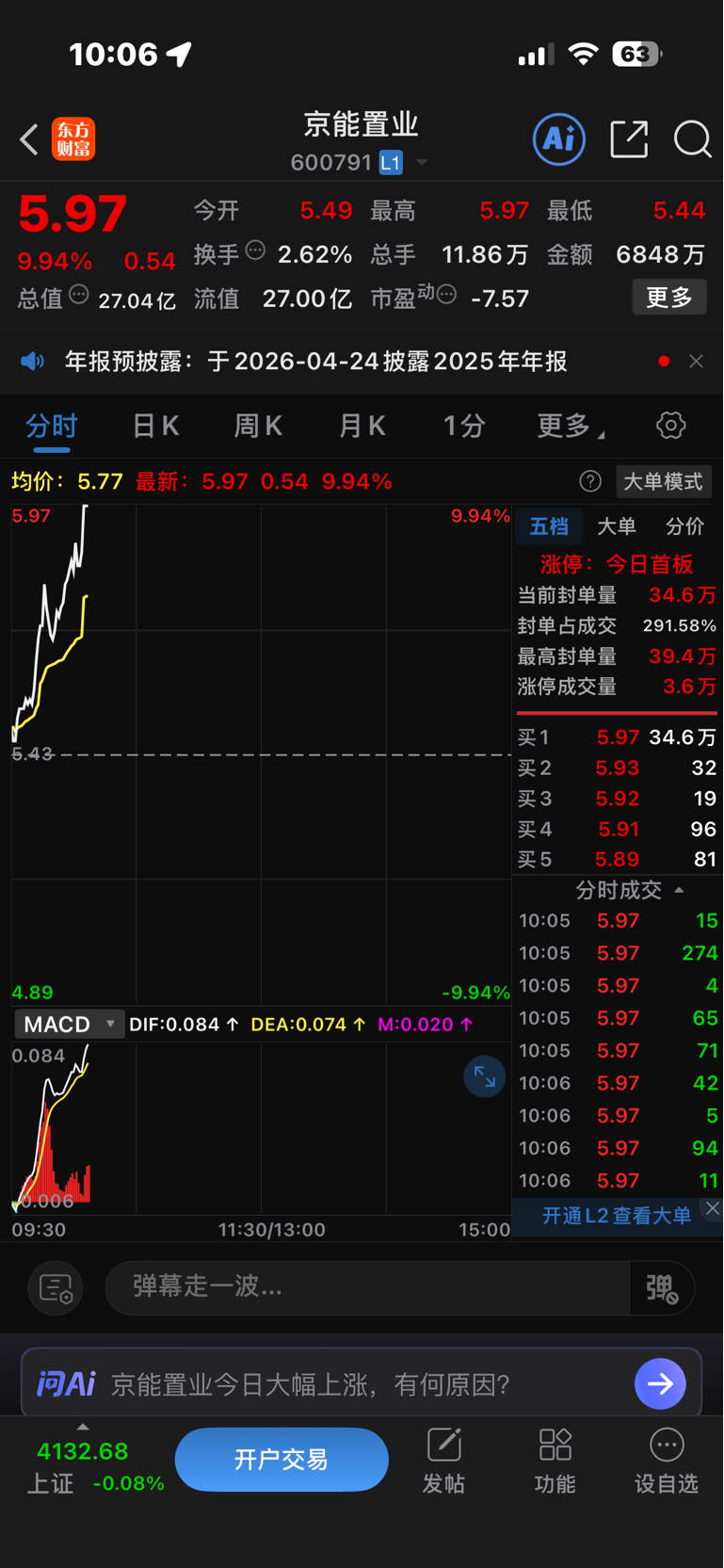The width and height of the screenshot is (724, 1568).
Task: Enable 大单模式 button
Action: coord(664,481)
